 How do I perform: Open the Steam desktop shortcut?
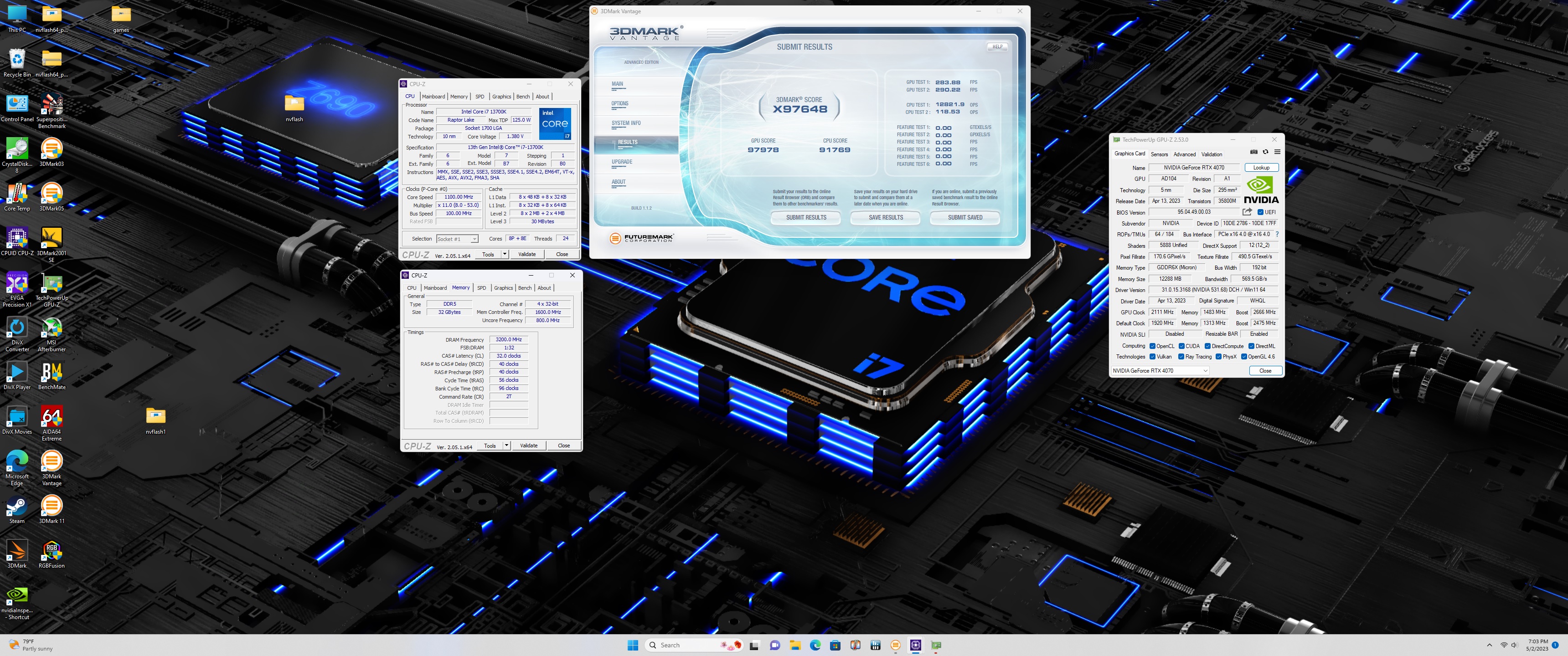pos(17,509)
